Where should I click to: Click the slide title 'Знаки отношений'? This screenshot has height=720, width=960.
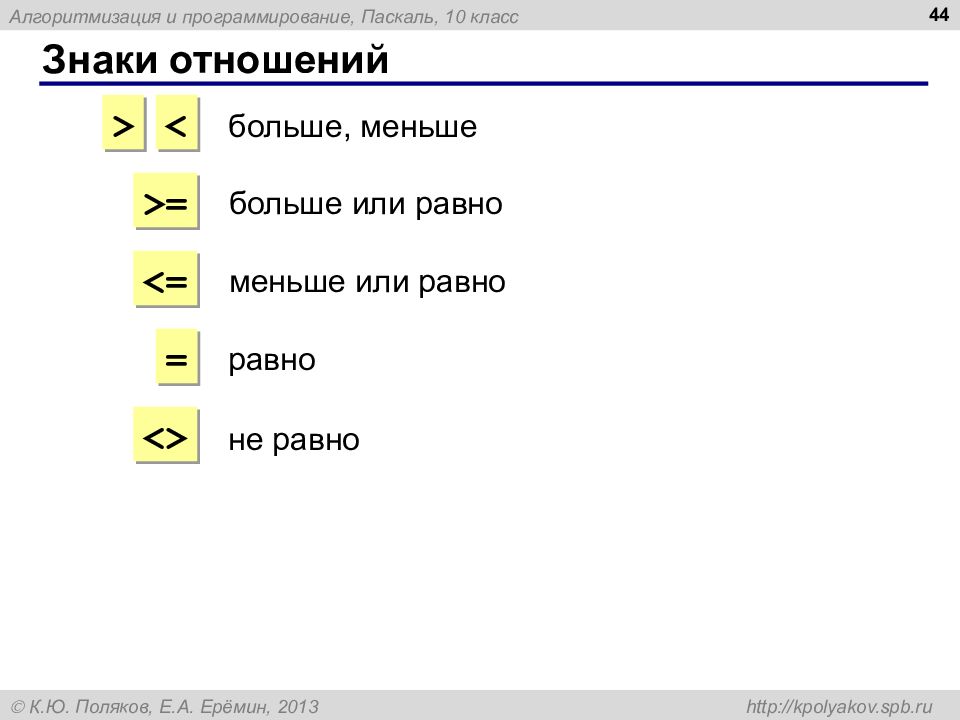(215, 59)
